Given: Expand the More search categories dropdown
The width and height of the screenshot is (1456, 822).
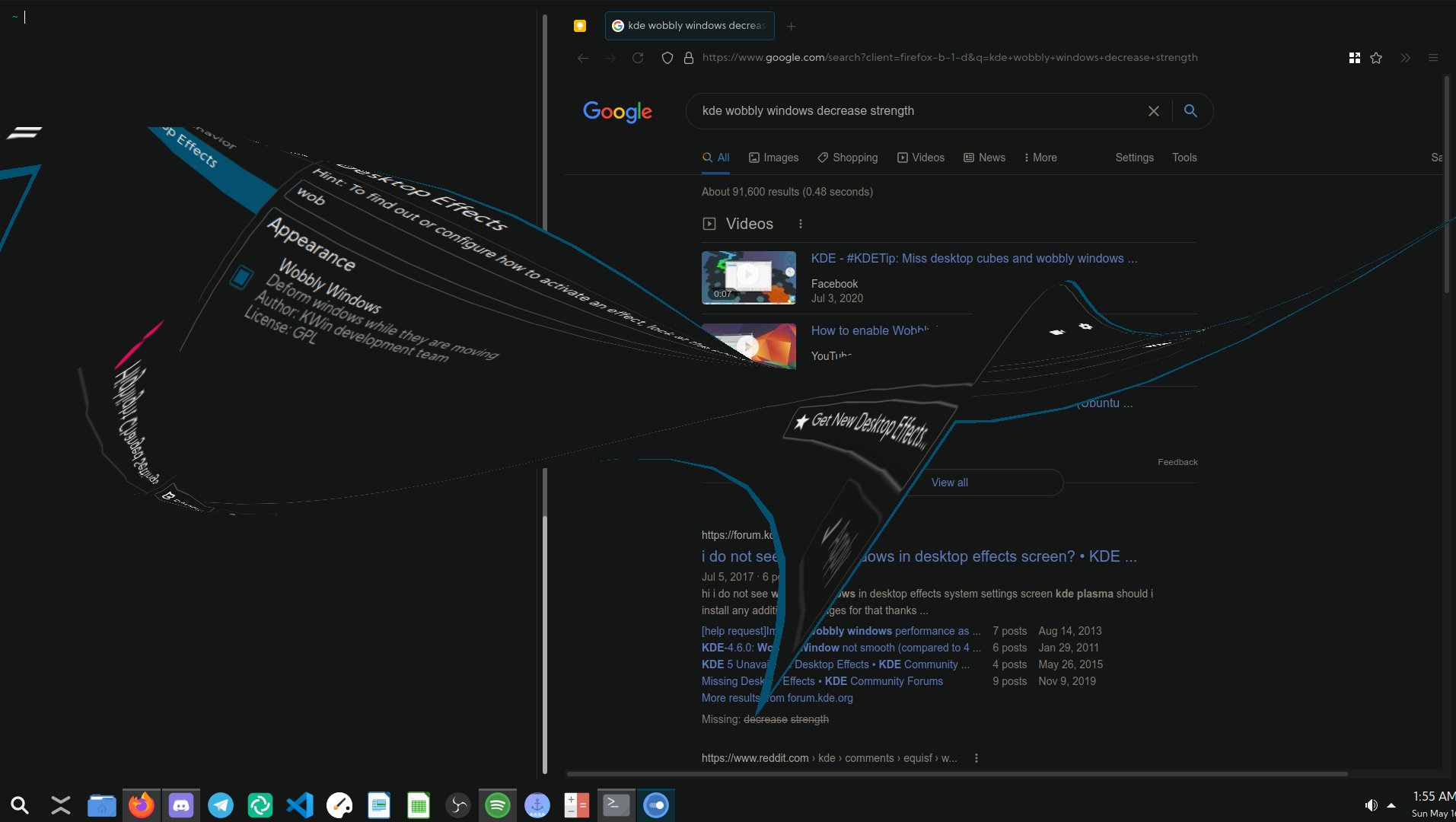Looking at the screenshot, I should [x=1040, y=158].
